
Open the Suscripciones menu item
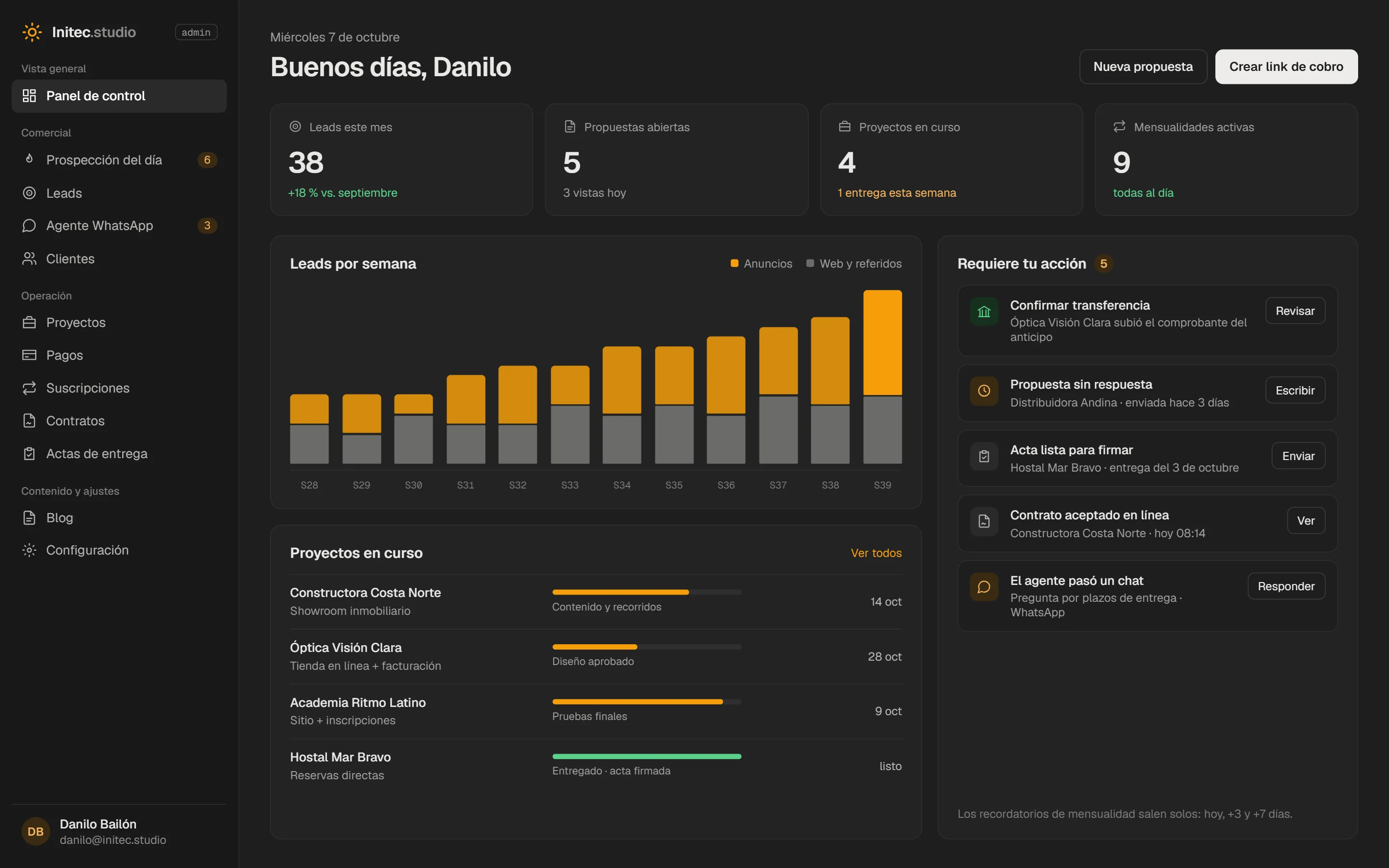point(119,388)
